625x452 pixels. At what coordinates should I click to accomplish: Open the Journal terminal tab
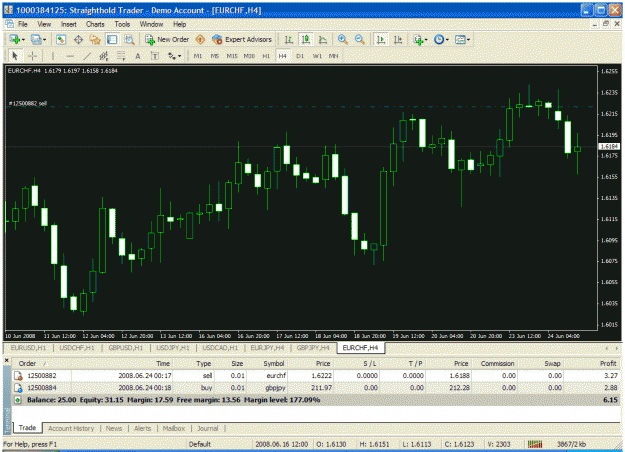coord(208,428)
